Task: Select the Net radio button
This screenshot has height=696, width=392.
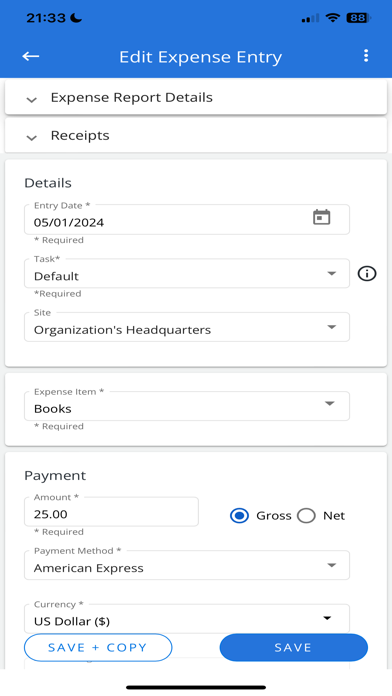Action: 306,516
